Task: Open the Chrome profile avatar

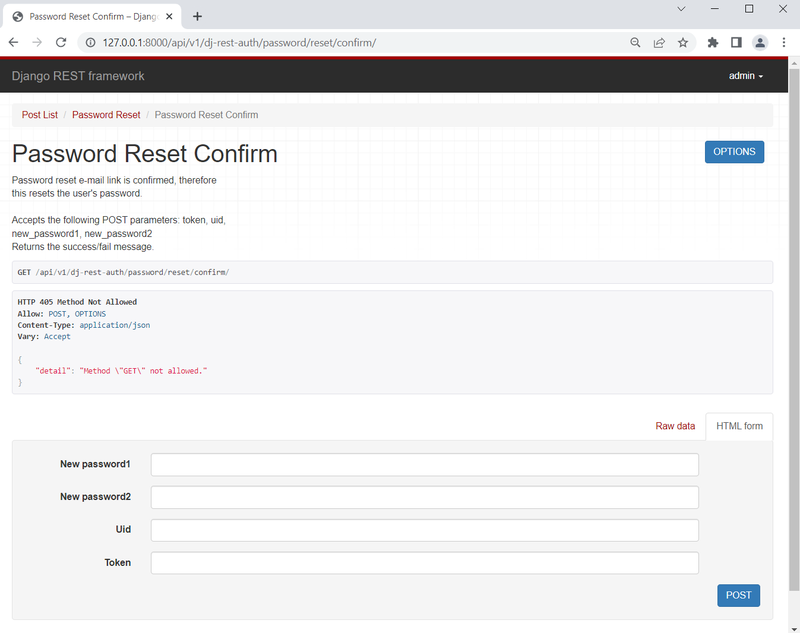Action: [x=760, y=43]
